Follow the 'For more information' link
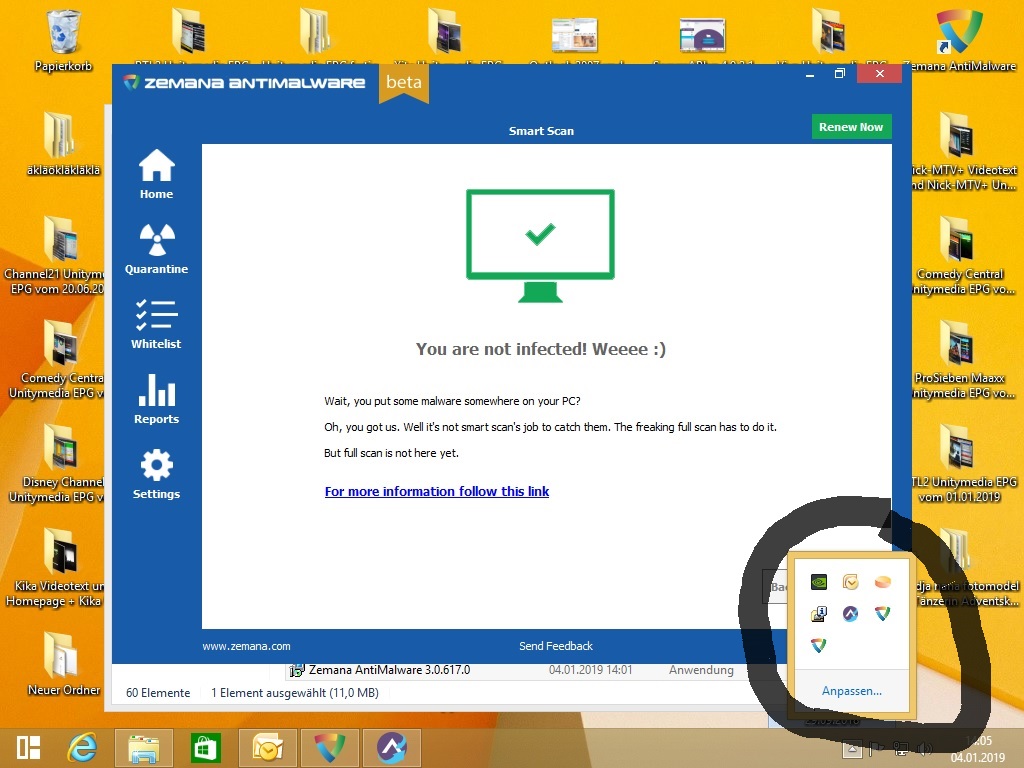 click(437, 491)
